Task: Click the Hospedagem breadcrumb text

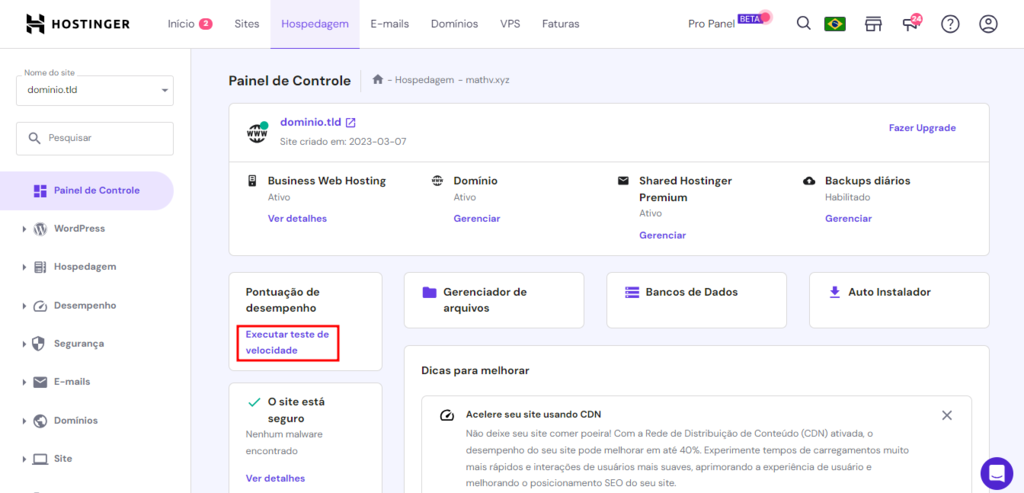Action: coord(424,80)
